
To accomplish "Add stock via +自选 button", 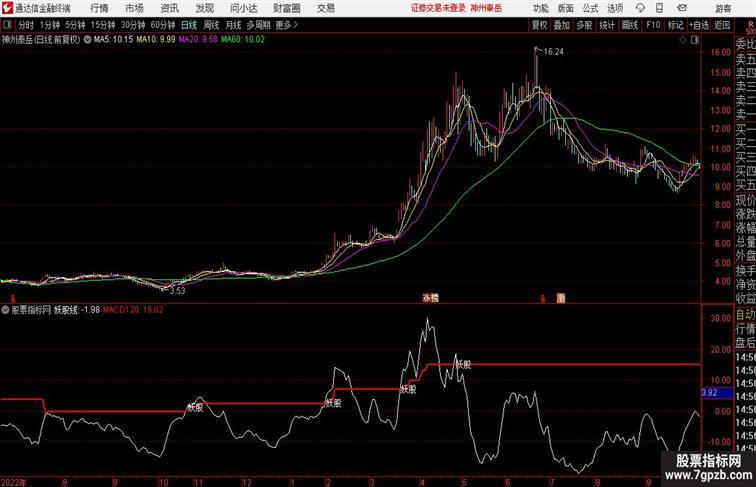I will (x=699, y=25).
